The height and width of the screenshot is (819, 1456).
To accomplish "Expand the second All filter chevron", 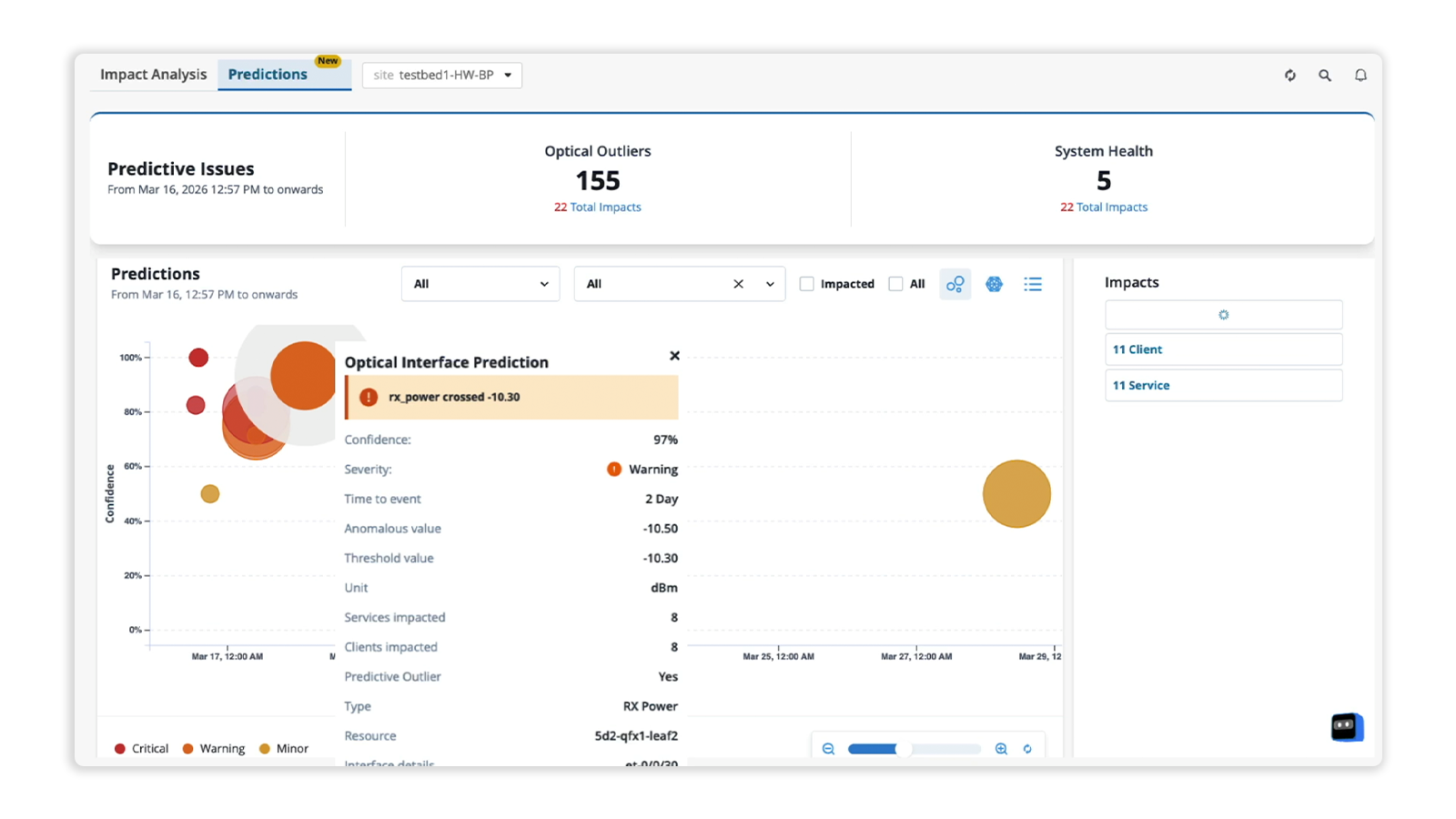I will pyautogui.click(x=770, y=284).
